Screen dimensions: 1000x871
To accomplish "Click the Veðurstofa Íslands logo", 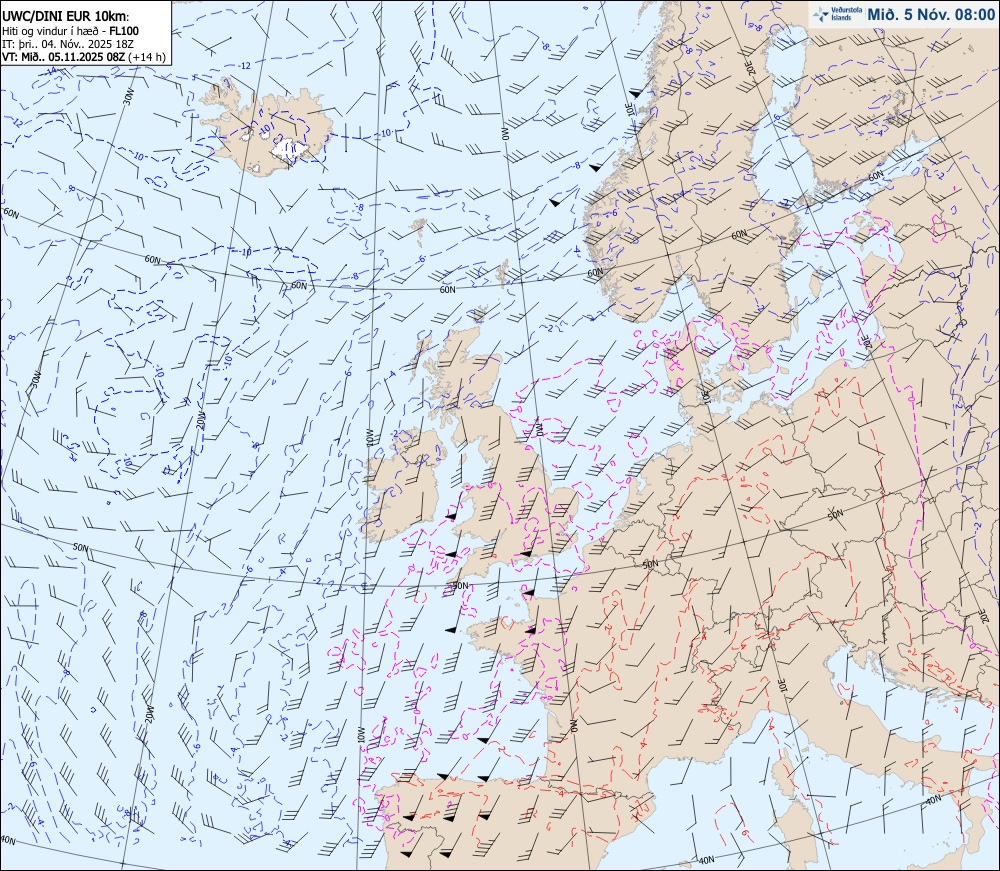I will click(837, 14).
